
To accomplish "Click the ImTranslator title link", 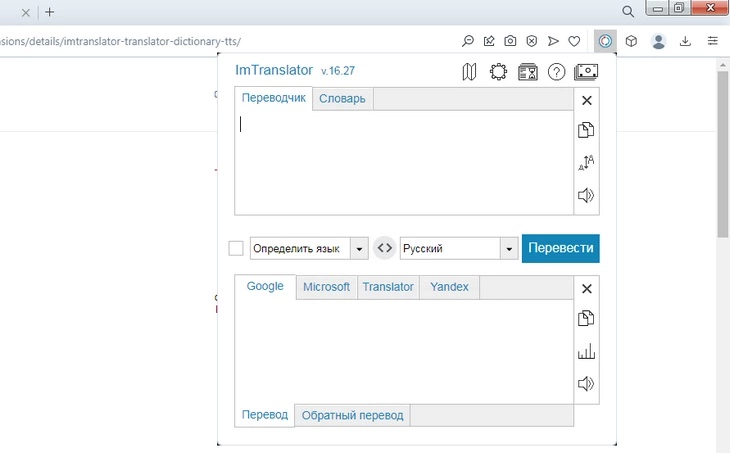I will coord(274,70).
